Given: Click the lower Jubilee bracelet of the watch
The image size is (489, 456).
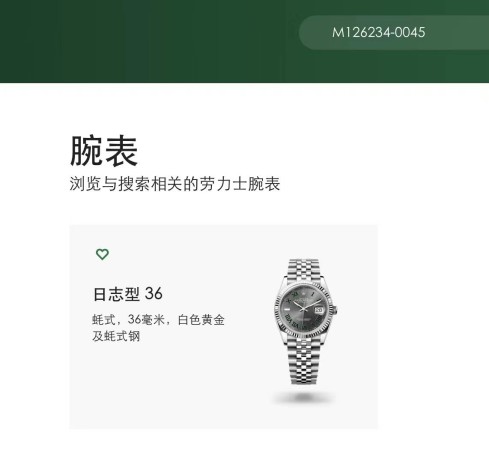Looking at the screenshot, I should pyautogui.click(x=303, y=362).
